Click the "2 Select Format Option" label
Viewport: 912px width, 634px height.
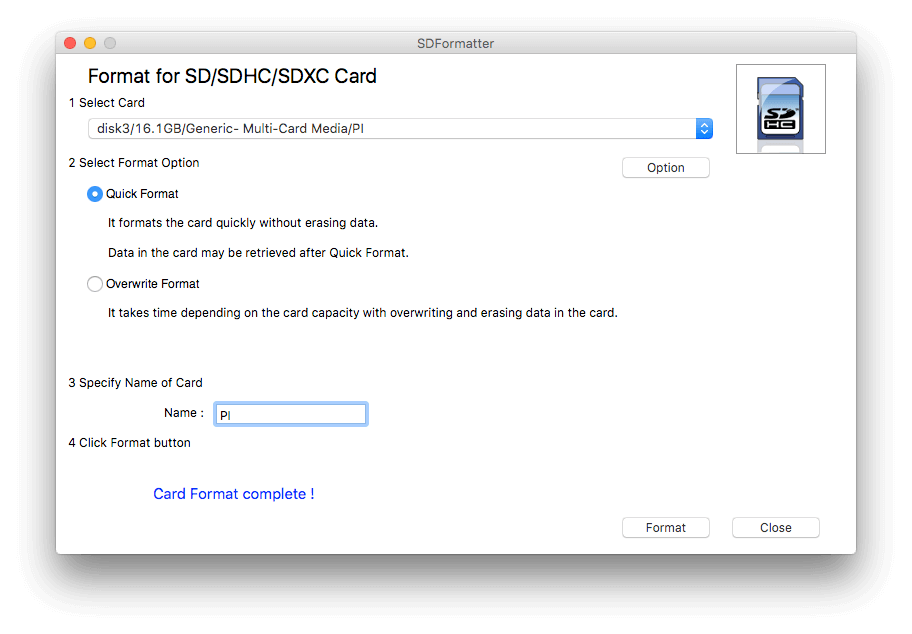click(134, 163)
